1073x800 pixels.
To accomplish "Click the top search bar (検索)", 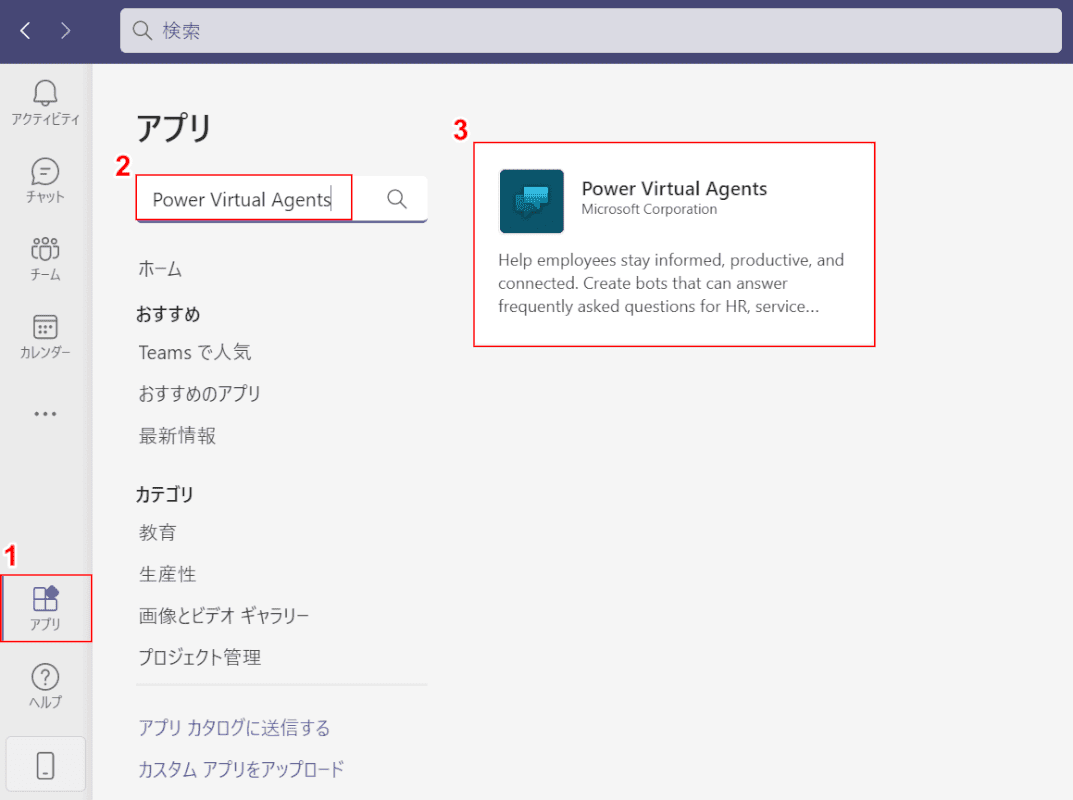I will click(591, 31).
